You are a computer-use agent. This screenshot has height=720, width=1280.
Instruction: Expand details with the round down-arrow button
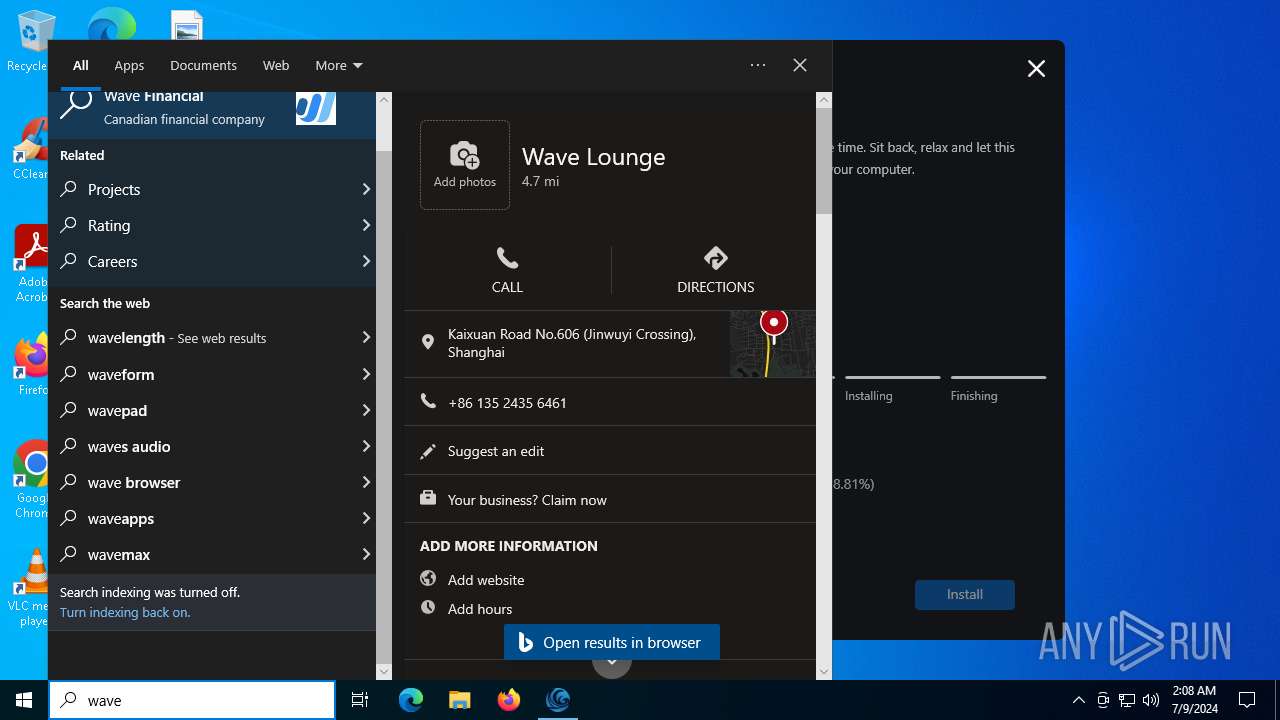(612, 663)
